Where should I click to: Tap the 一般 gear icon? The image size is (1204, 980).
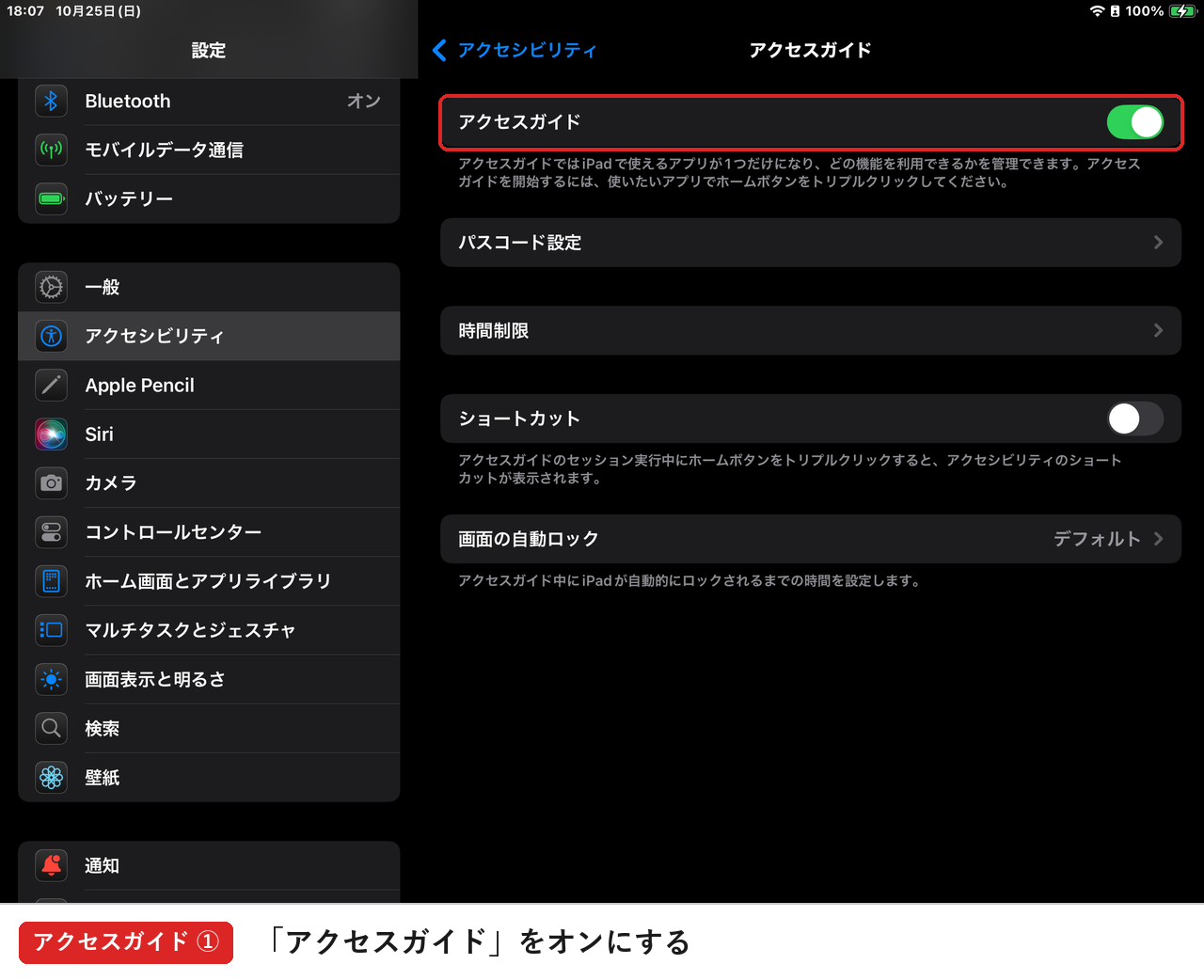52,287
